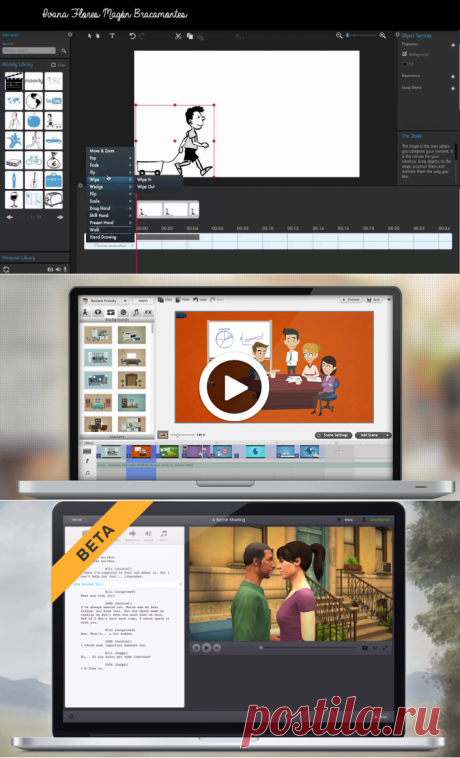The image size is (460, 758).
Task: Expand the Dimensions section in Object Settings
Action: pos(453,76)
